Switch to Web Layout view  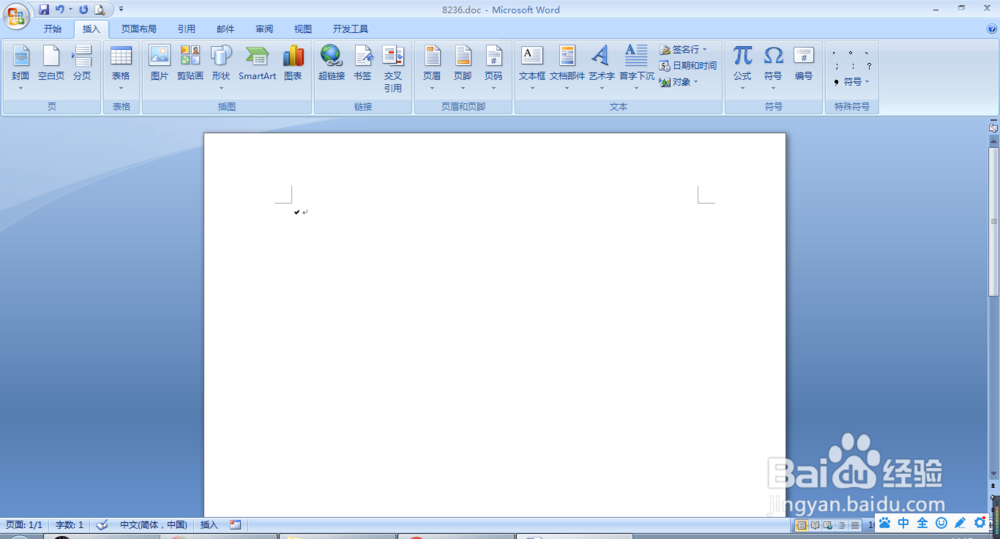828,525
